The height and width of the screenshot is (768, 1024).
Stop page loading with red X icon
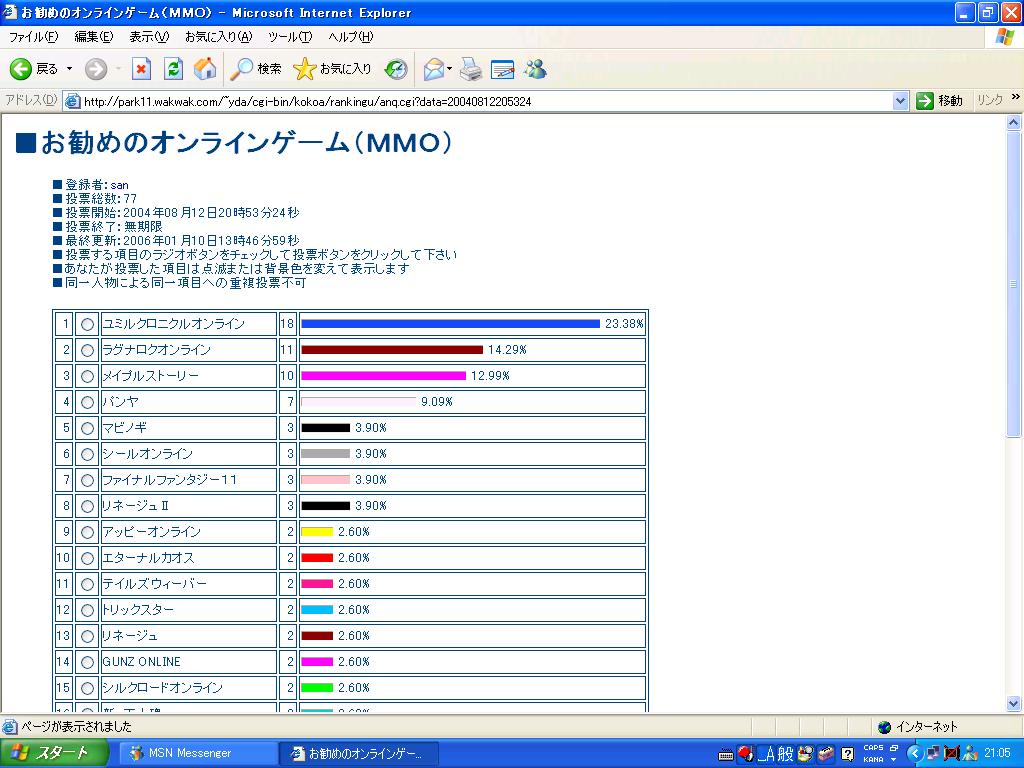(x=141, y=69)
